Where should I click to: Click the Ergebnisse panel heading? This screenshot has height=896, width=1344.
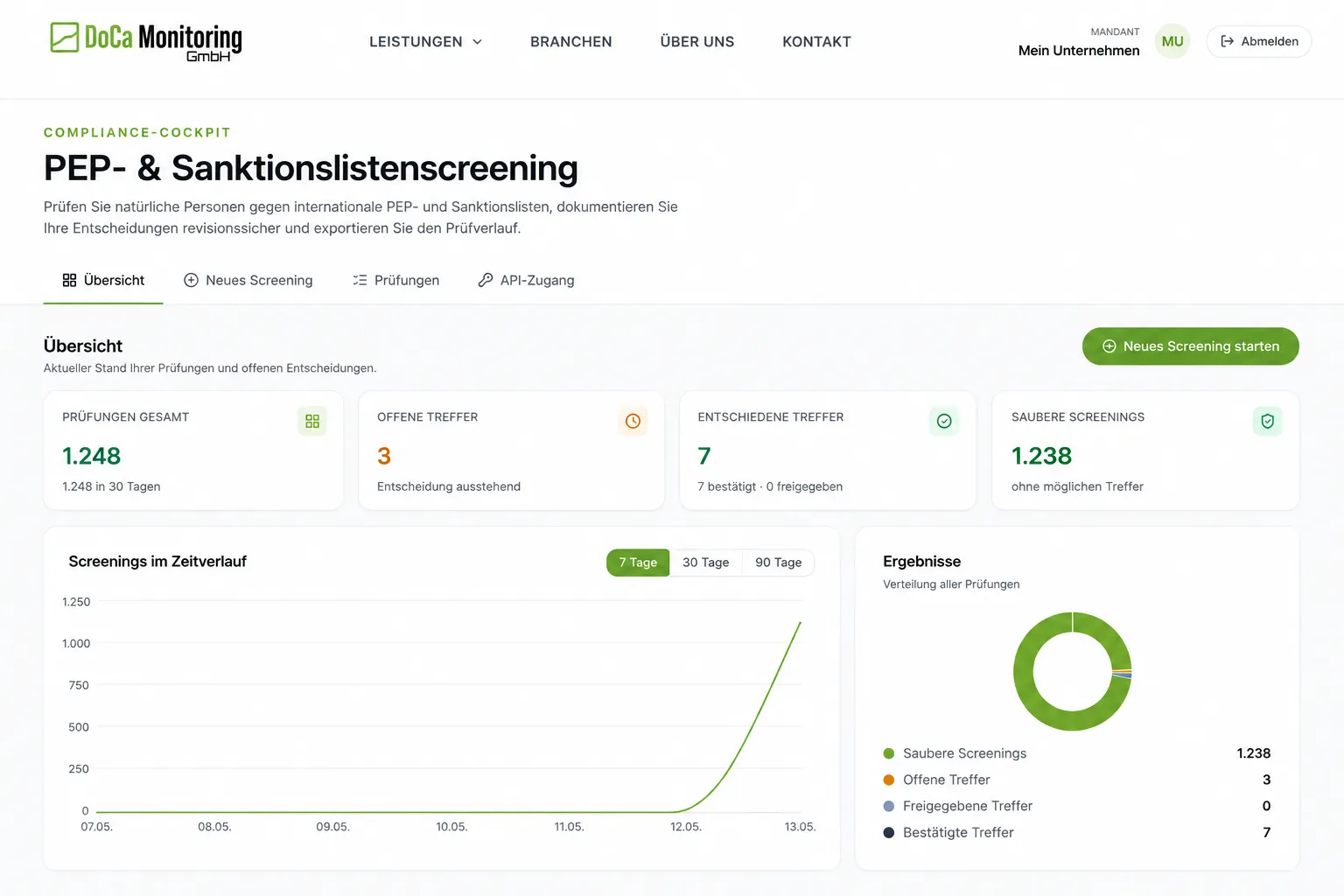(921, 562)
